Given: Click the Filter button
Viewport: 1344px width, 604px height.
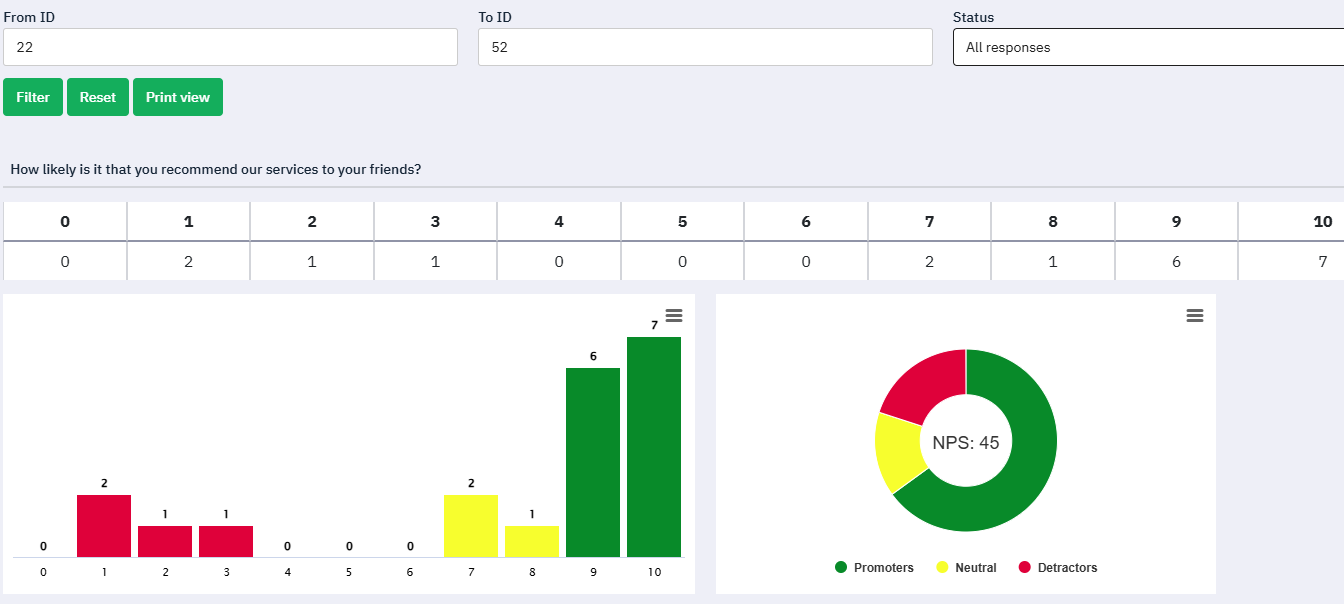Looking at the screenshot, I should coord(33,97).
